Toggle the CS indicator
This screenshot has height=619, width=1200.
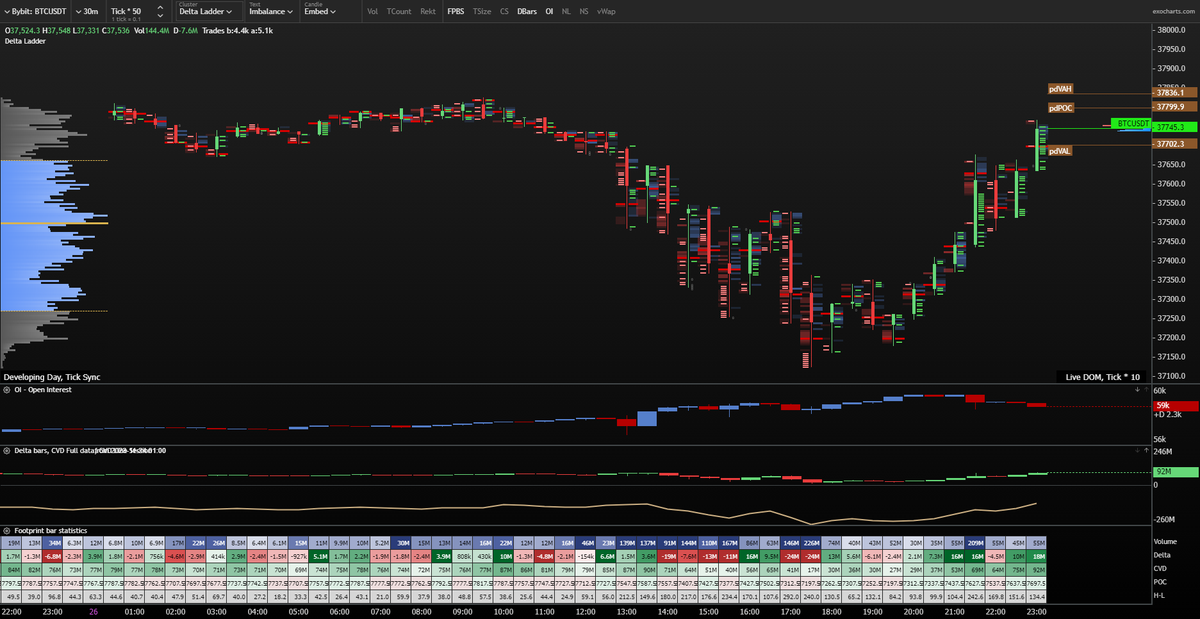click(x=504, y=12)
